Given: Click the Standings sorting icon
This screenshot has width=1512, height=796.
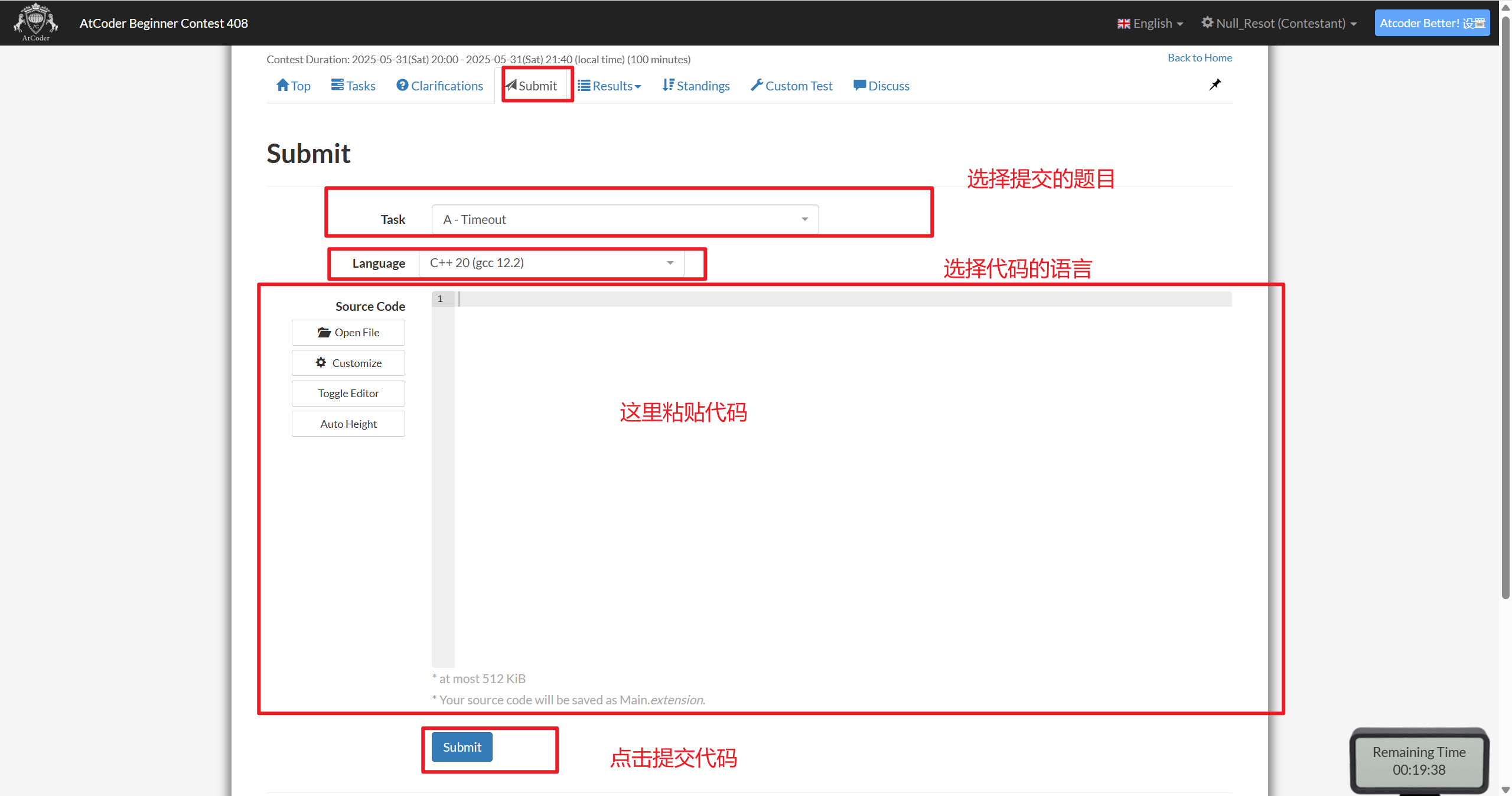Looking at the screenshot, I should (668, 85).
